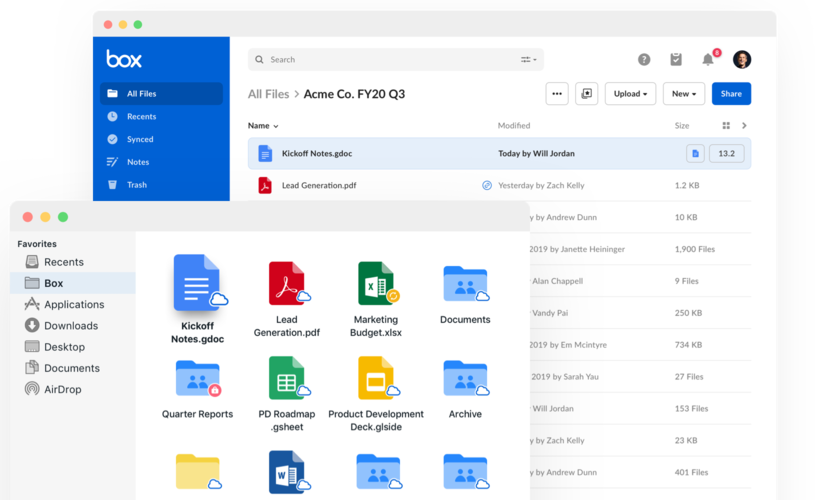Click the row modified by Sarah Yau
Image resolution: width=823 pixels, height=500 pixels.
(640, 377)
